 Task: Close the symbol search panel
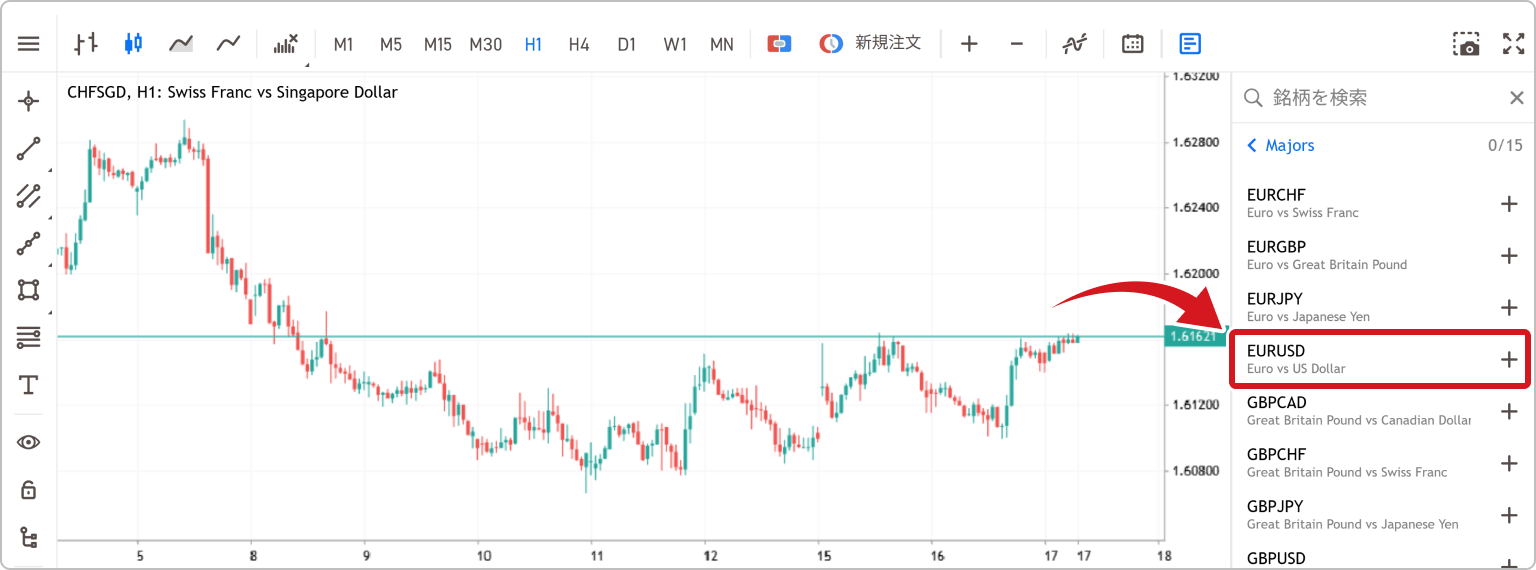1516,98
